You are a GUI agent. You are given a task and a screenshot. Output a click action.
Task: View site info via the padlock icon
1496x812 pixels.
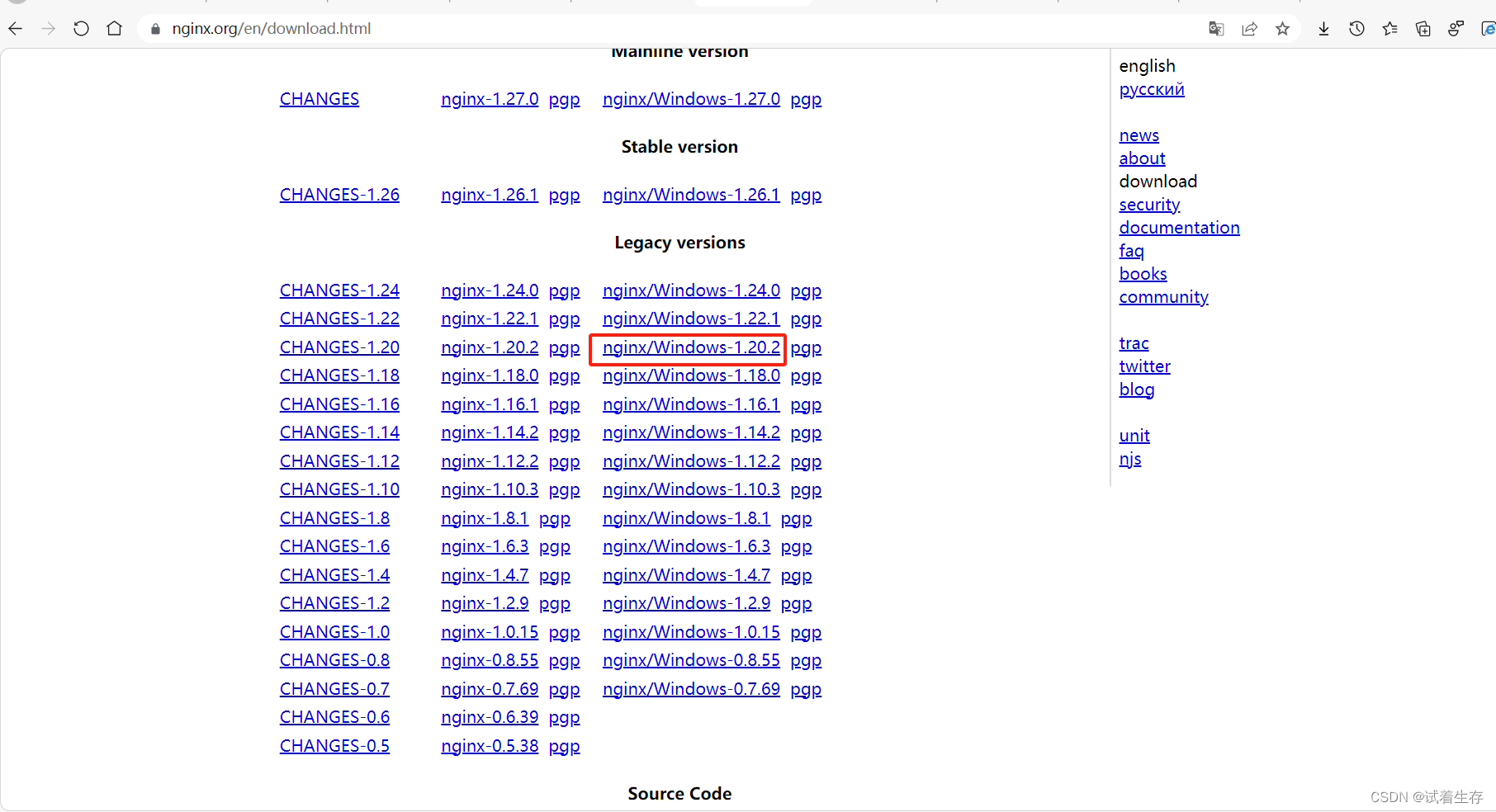point(155,29)
